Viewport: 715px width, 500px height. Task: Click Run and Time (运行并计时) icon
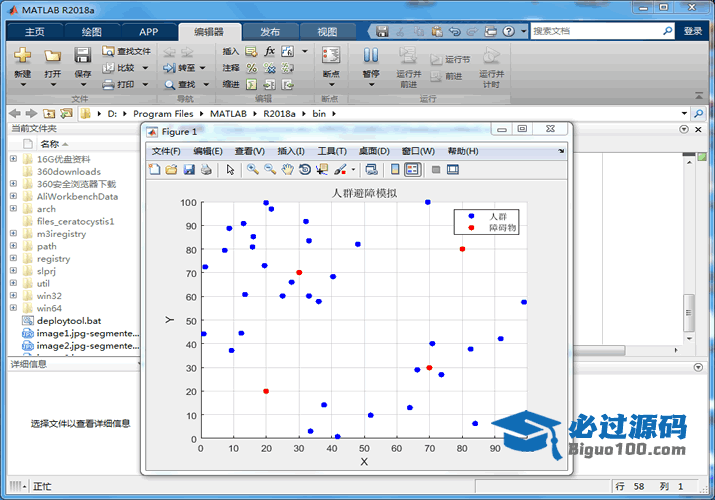click(492, 55)
